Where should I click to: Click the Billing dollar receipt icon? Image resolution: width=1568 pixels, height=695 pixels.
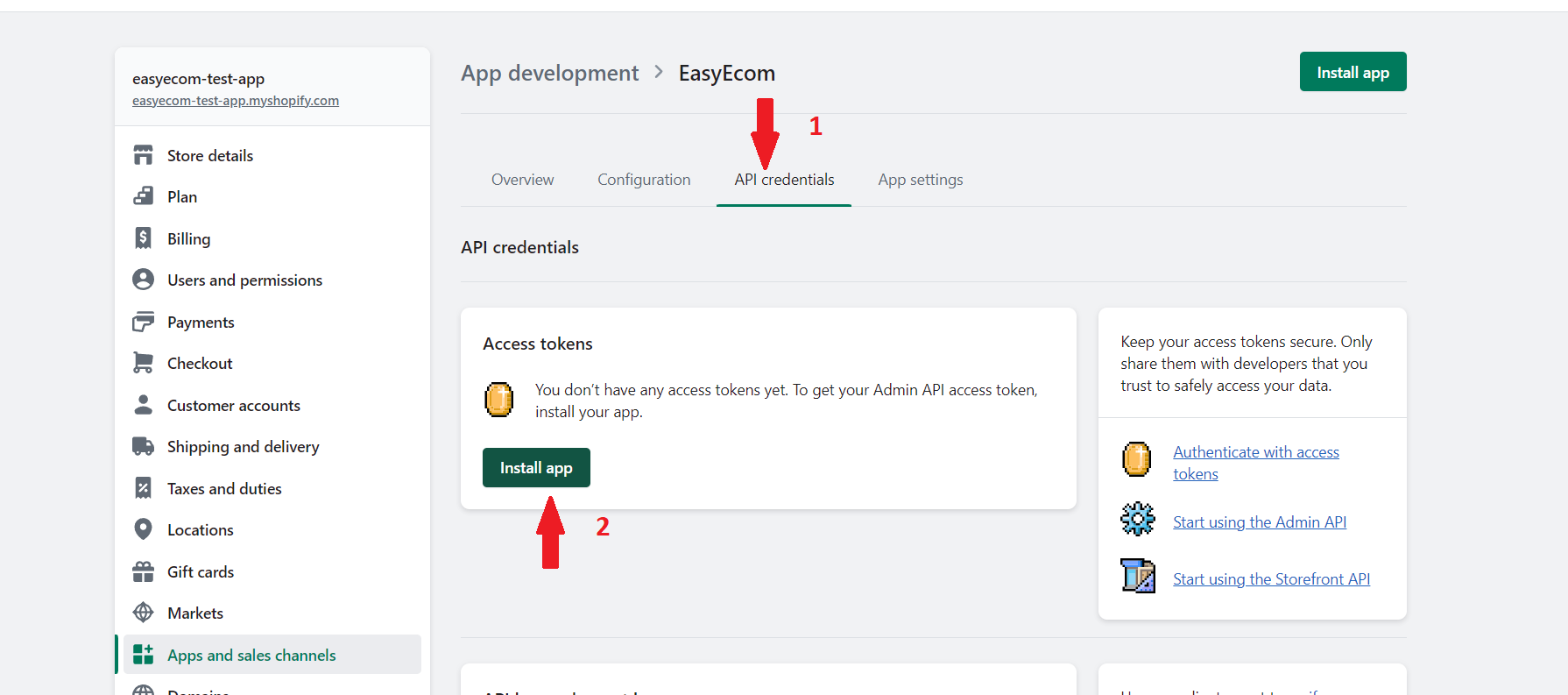(143, 238)
